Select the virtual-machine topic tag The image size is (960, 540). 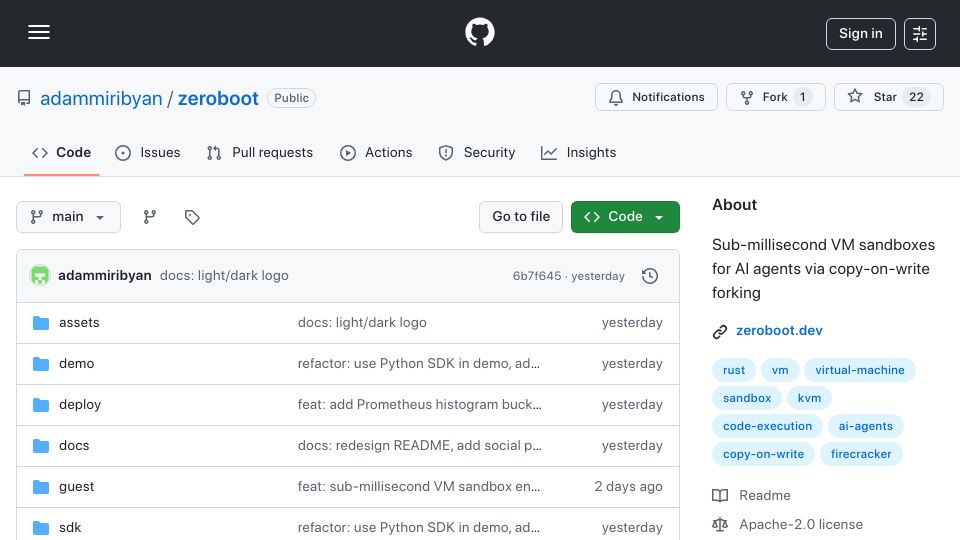[860, 370]
